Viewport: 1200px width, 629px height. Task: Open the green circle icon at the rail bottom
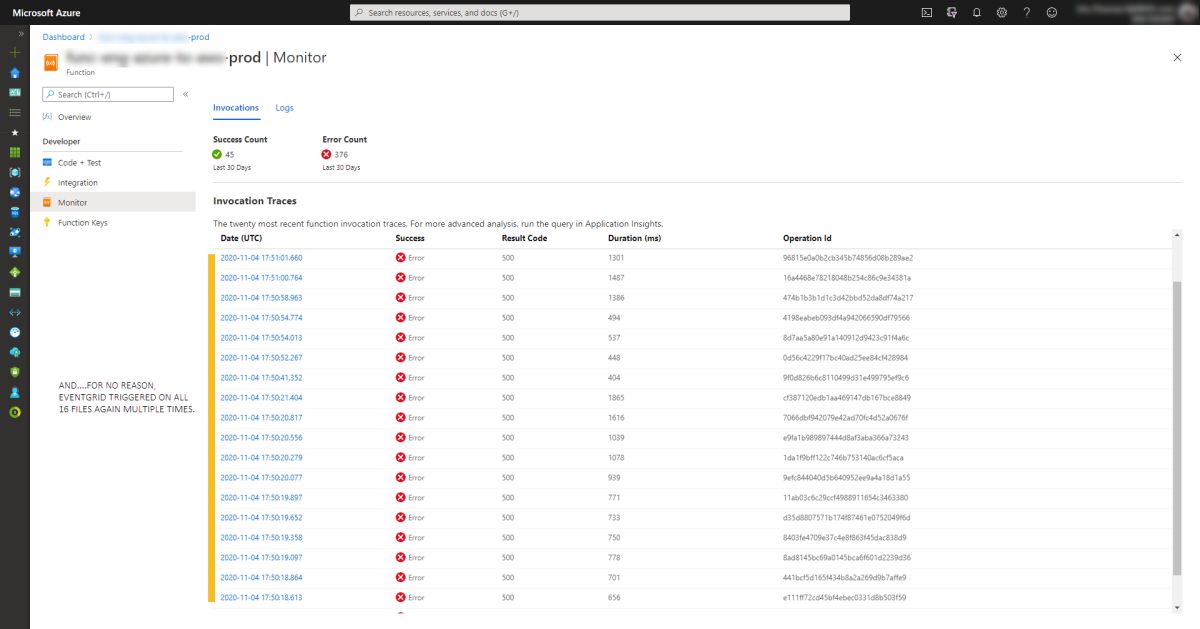pyautogui.click(x=14, y=412)
